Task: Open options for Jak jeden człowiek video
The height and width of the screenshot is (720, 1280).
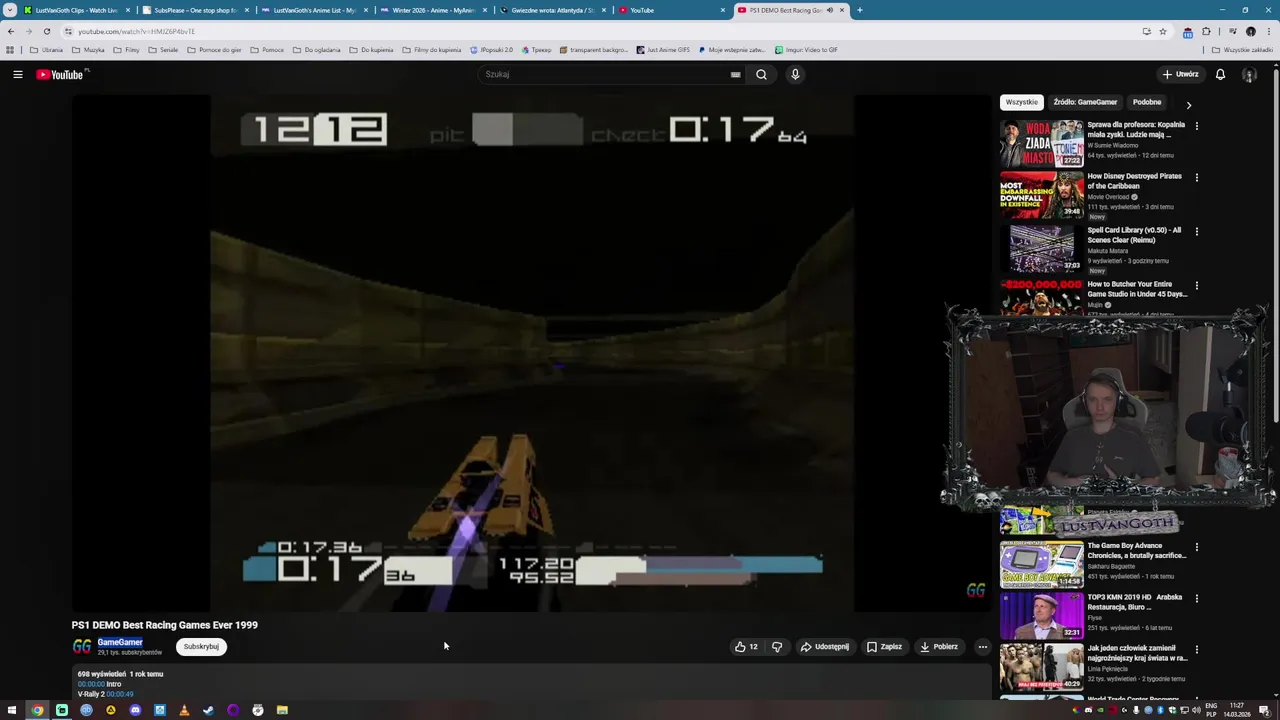Action: pos(1196,649)
